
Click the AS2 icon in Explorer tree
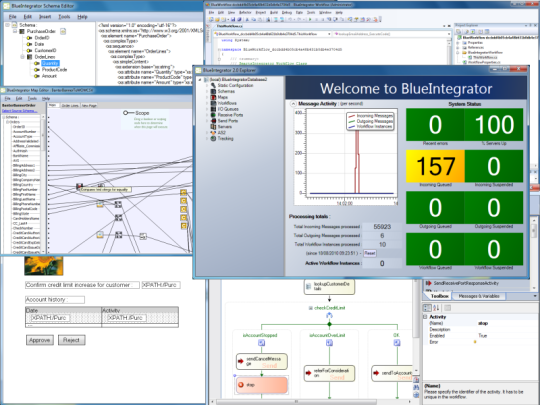pos(213,133)
